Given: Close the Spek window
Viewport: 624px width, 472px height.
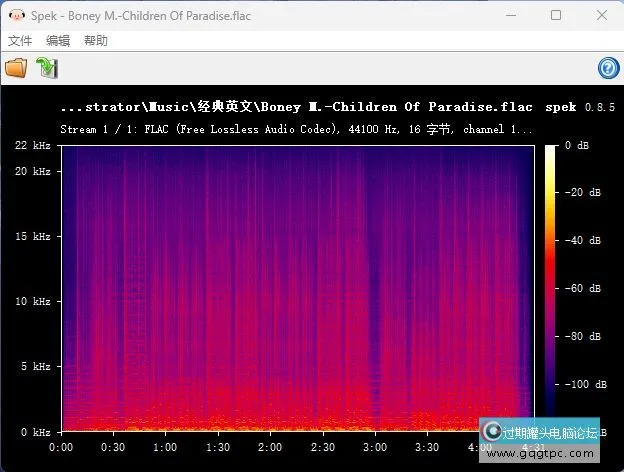Looking at the screenshot, I should 600,16.
